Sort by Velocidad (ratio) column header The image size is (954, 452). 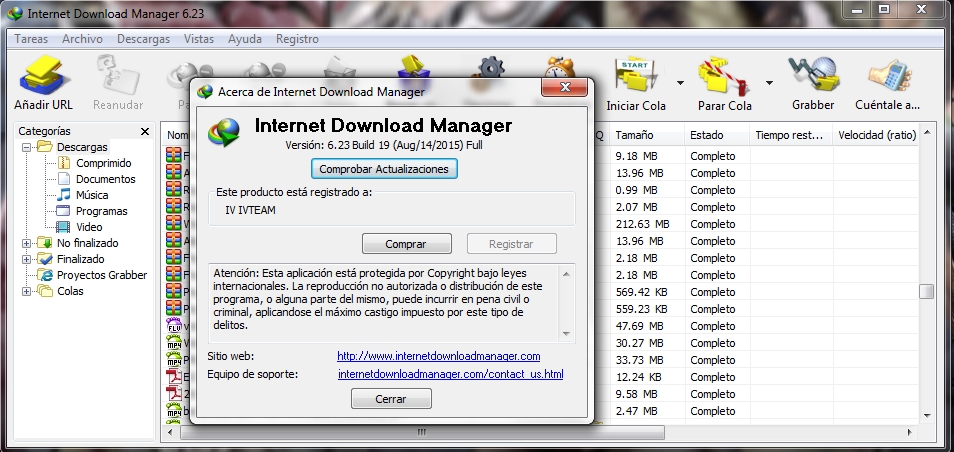pos(876,135)
